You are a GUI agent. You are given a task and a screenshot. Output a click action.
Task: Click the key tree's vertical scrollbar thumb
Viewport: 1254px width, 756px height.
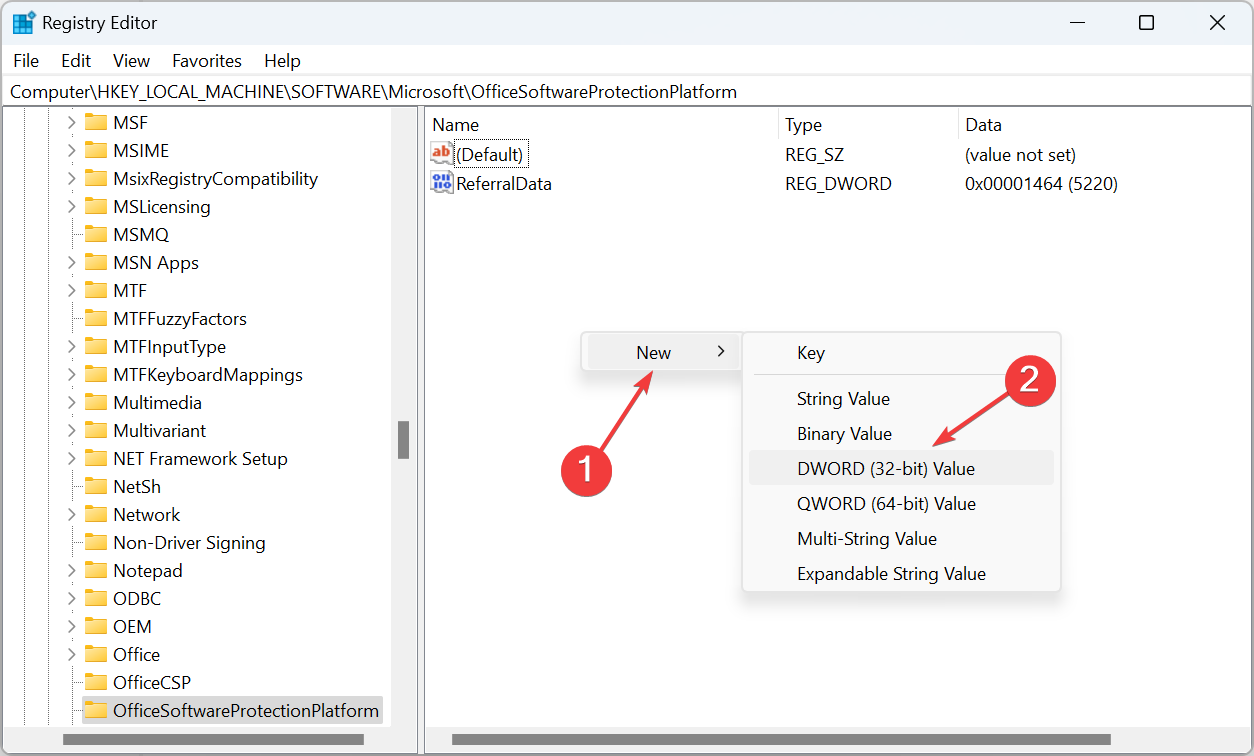[403, 440]
